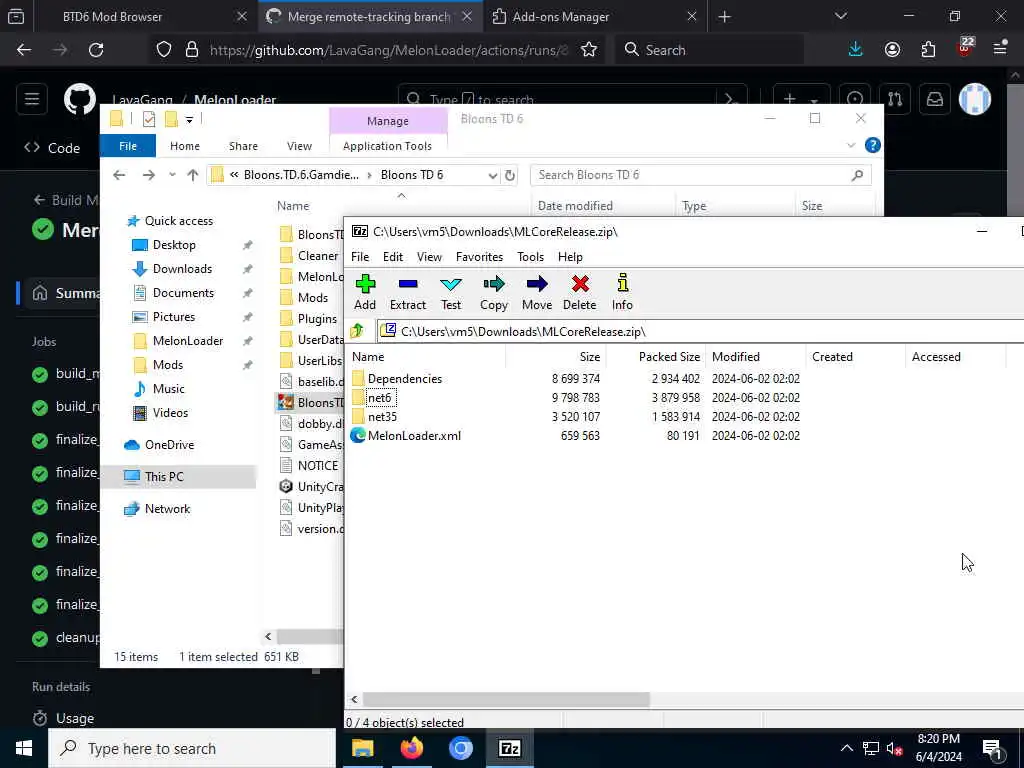Open 7-Zip Edit menu
The image size is (1024, 768).
tap(392, 257)
